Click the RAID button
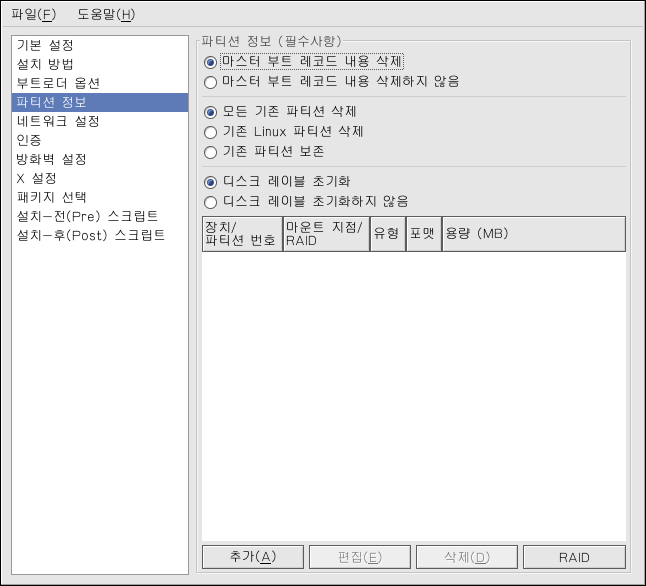646x586 pixels. point(574,557)
